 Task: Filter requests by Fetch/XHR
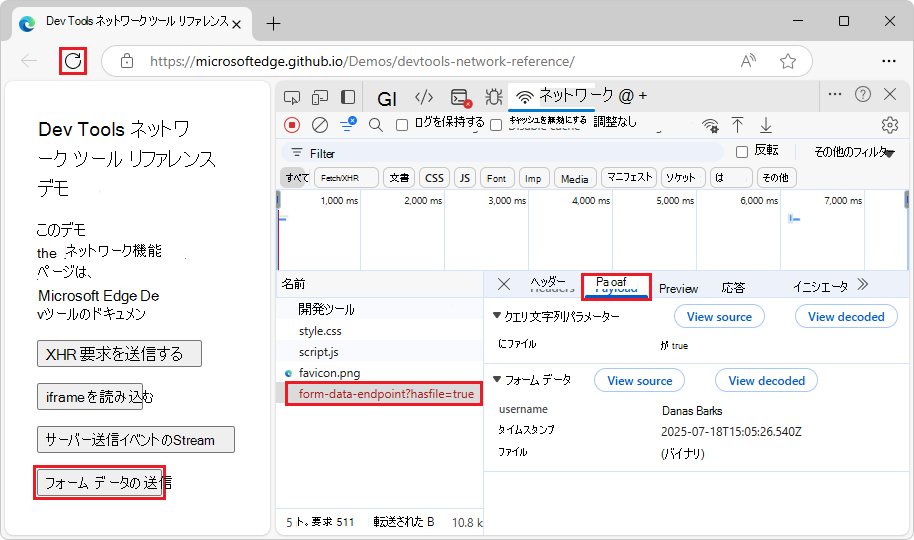pyautogui.click(x=346, y=178)
